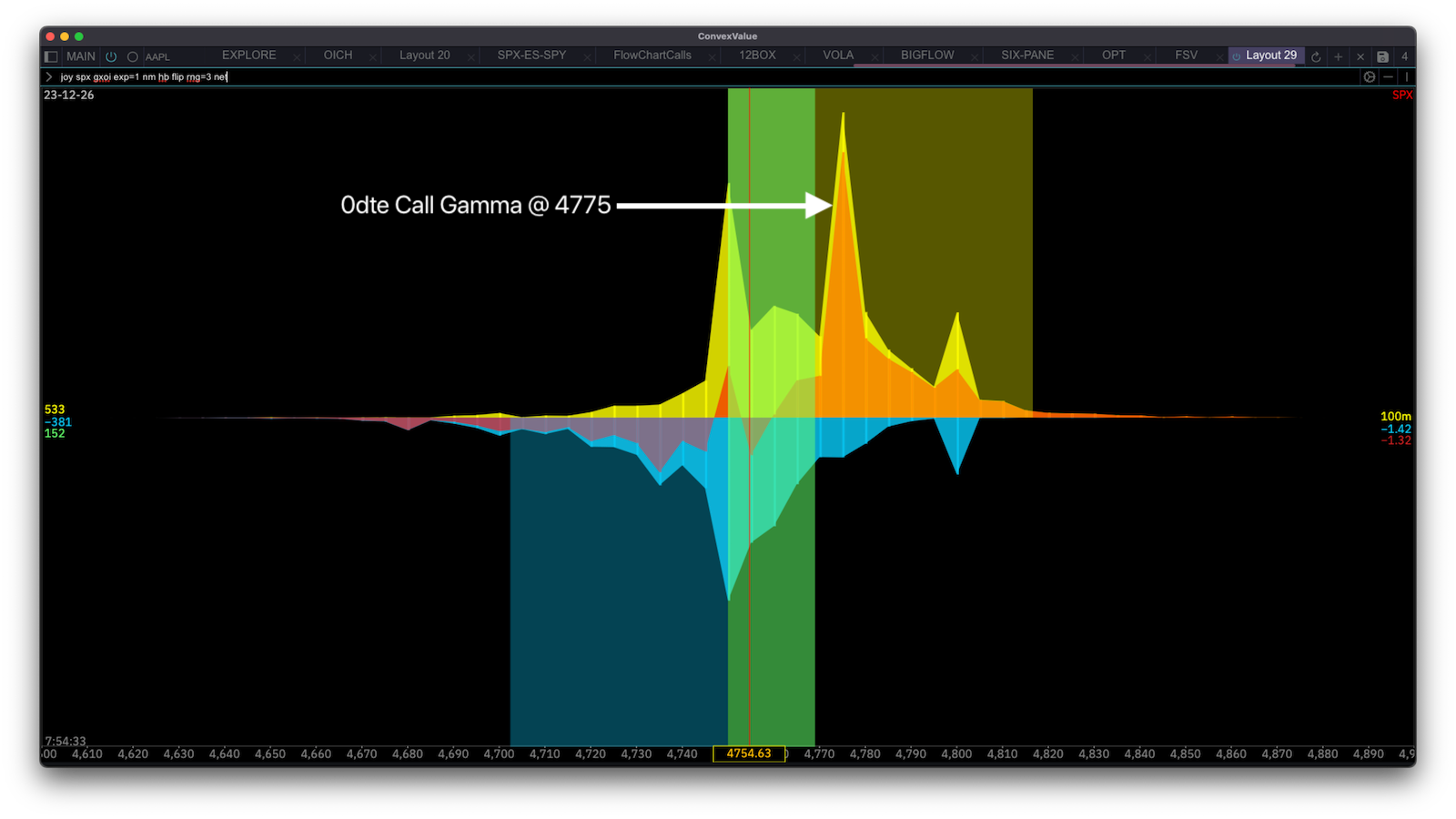Click the 23-12-26 date label
Image resolution: width=1456 pixels, height=819 pixels.
click(69, 95)
